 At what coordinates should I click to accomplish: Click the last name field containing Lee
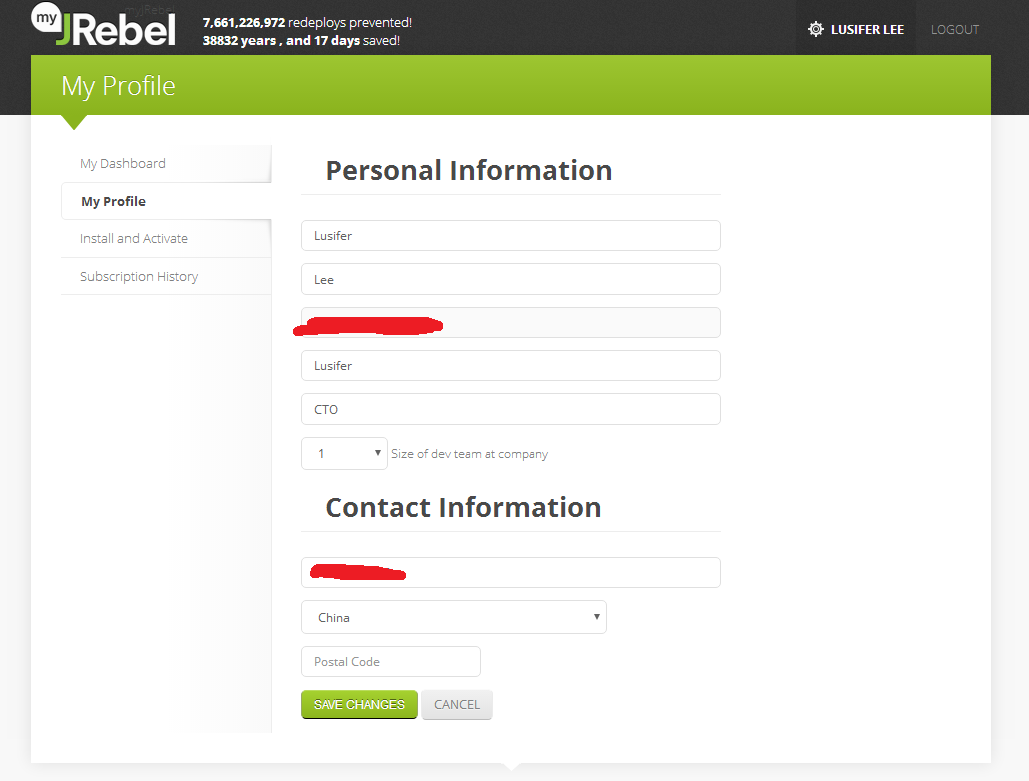coord(510,279)
